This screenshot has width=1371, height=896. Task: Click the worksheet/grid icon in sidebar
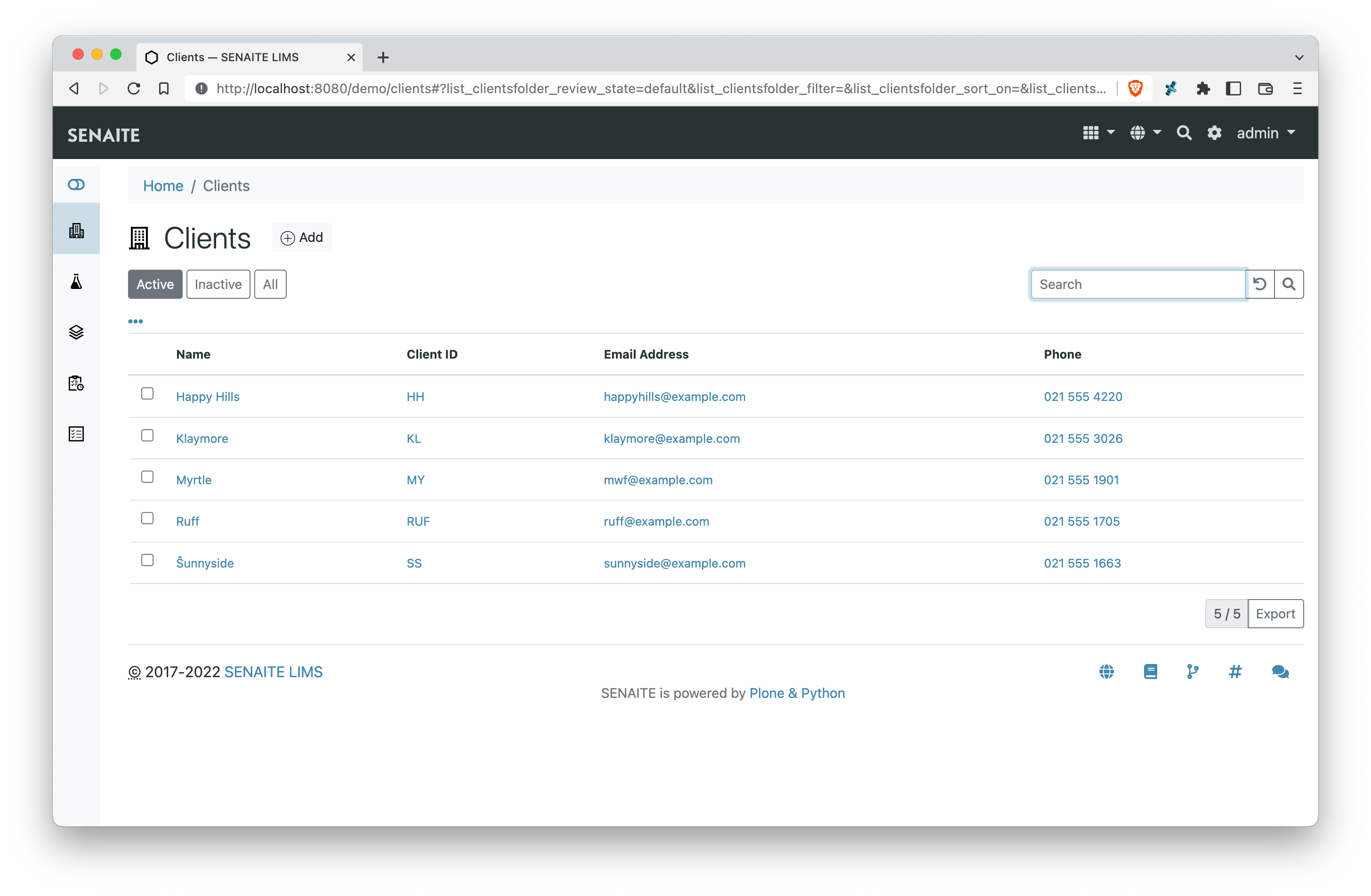(77, 433)
